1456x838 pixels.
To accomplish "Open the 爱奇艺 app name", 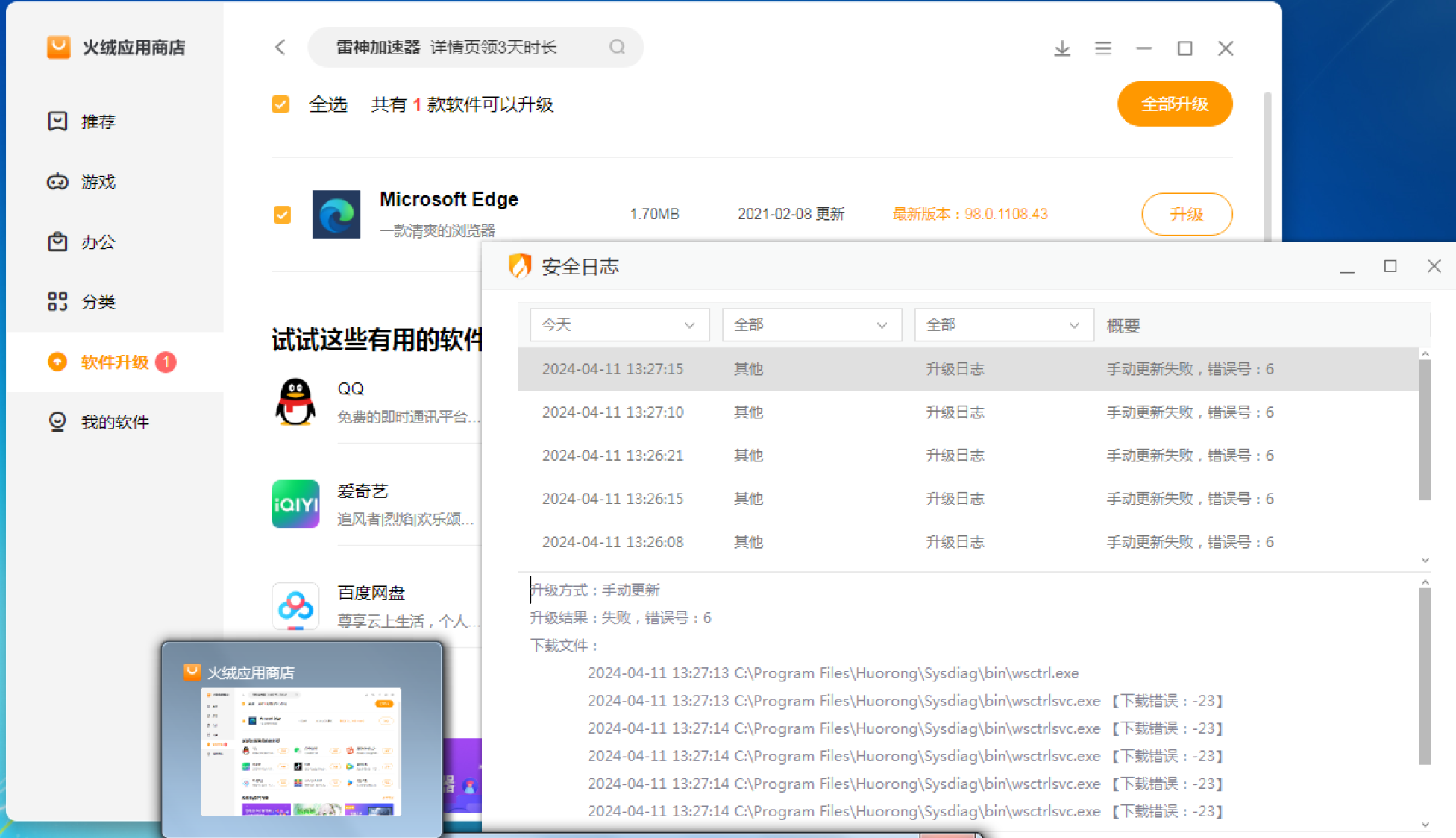I will coord(363,491).
